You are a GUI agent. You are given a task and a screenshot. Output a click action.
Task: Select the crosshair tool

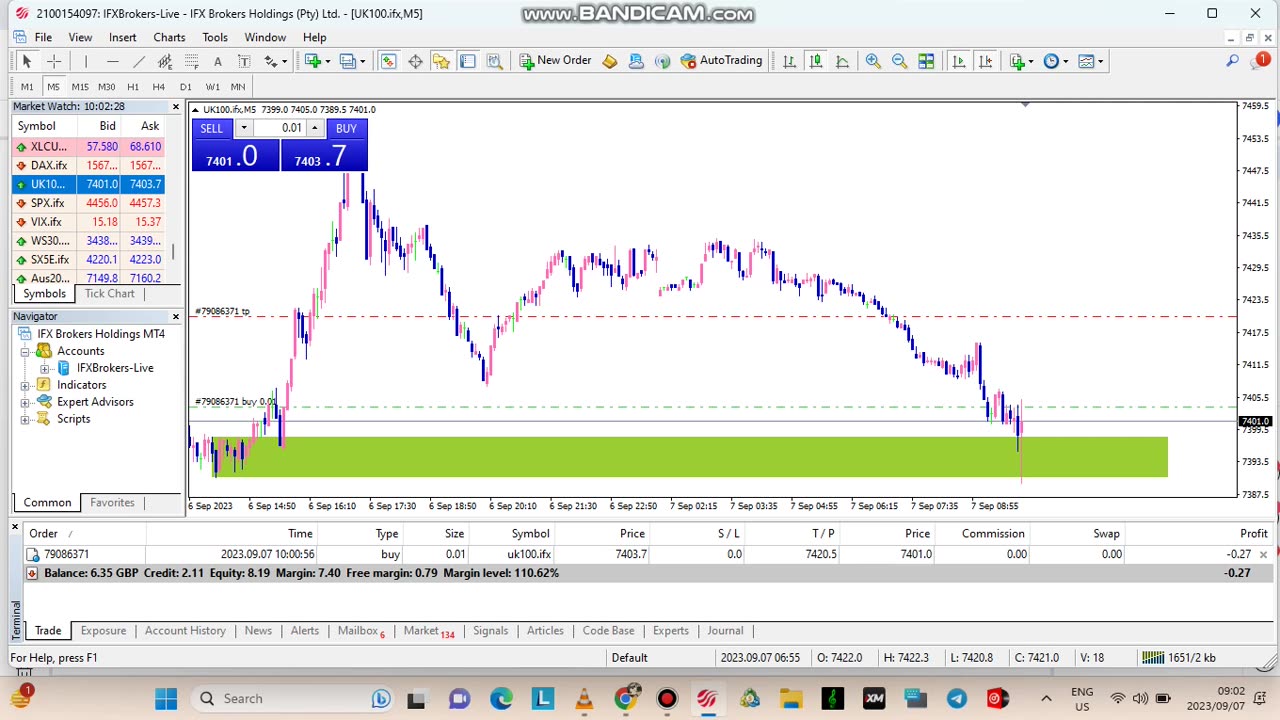point(54,61)
